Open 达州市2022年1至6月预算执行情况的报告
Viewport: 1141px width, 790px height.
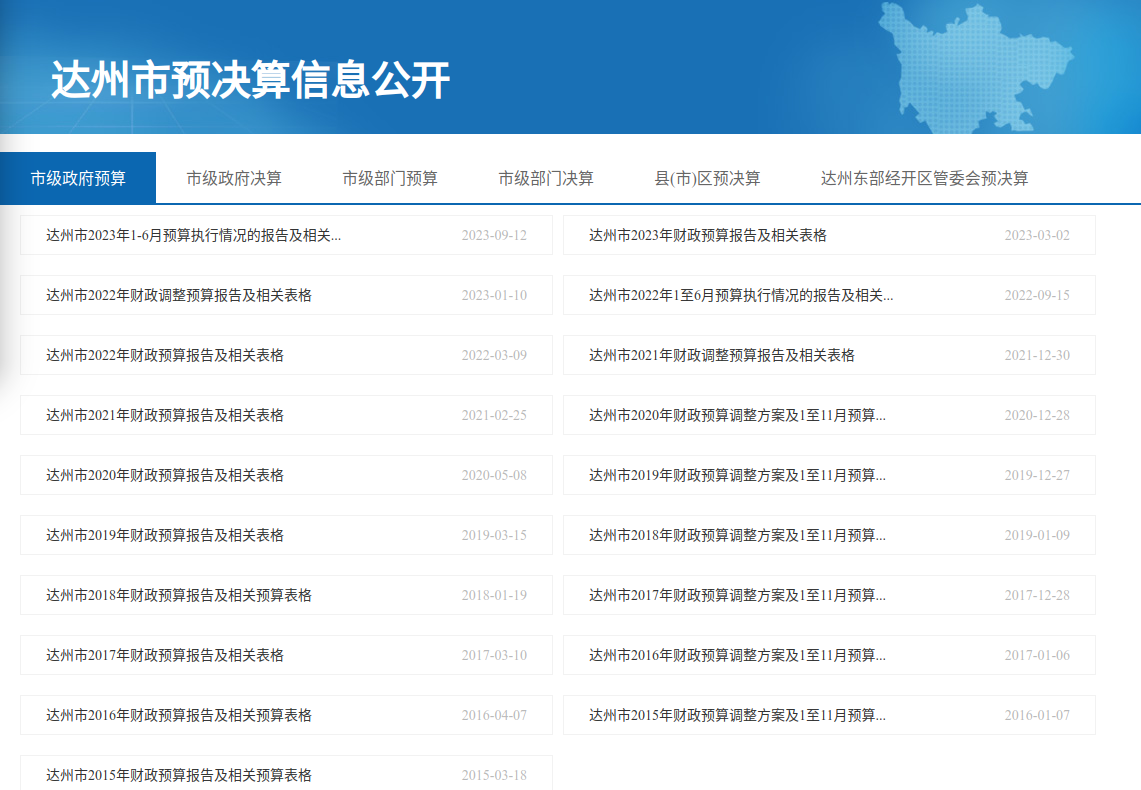[740, 296]
